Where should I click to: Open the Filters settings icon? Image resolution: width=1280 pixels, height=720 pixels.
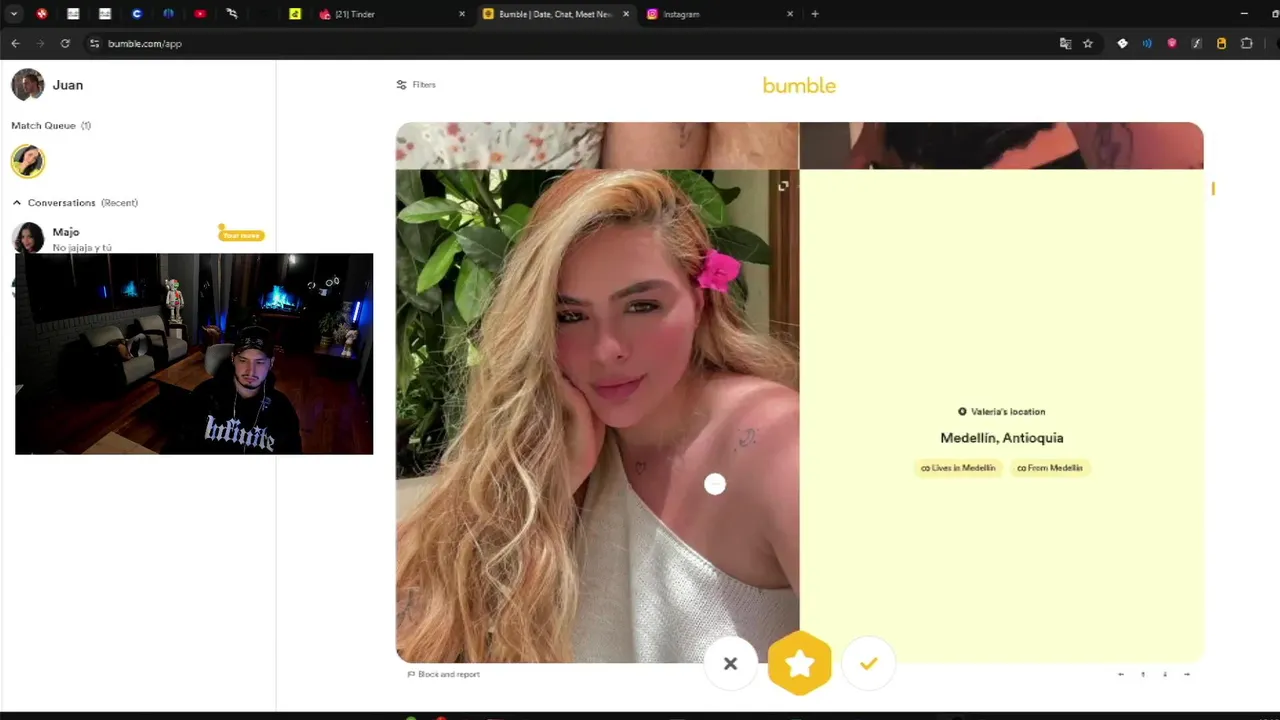401,85
